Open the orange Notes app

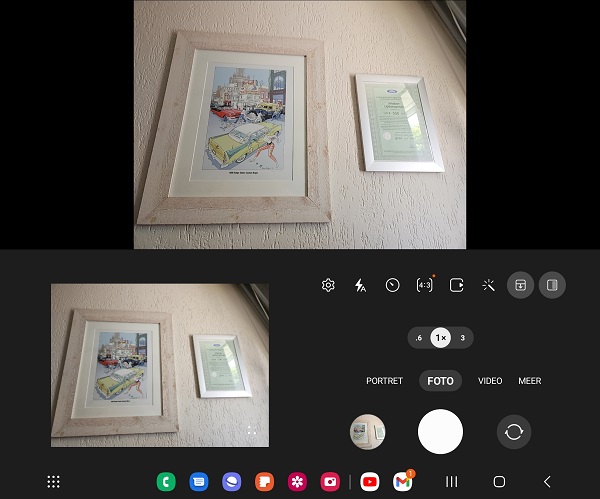tap(264, 481)
